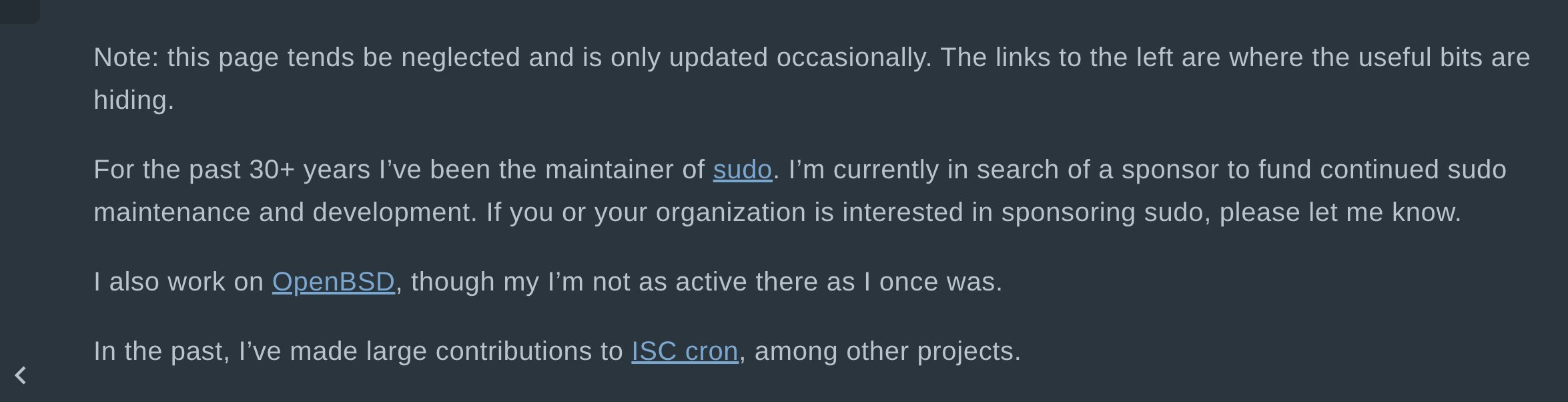The width and height of the screenshot is (1568, 402).
Task: Open the sudo hyperlink
Action: point(742,170)
